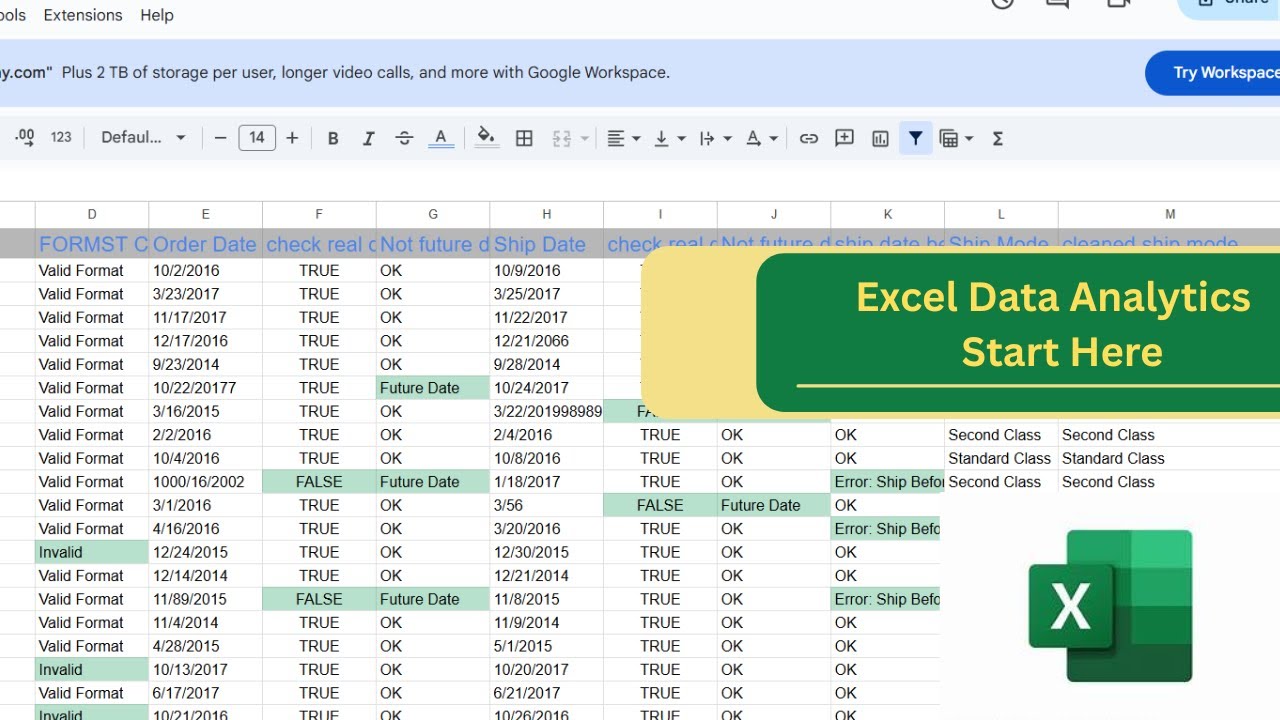
Task: Open the 123 more formats menu
Action: point(61,138)
